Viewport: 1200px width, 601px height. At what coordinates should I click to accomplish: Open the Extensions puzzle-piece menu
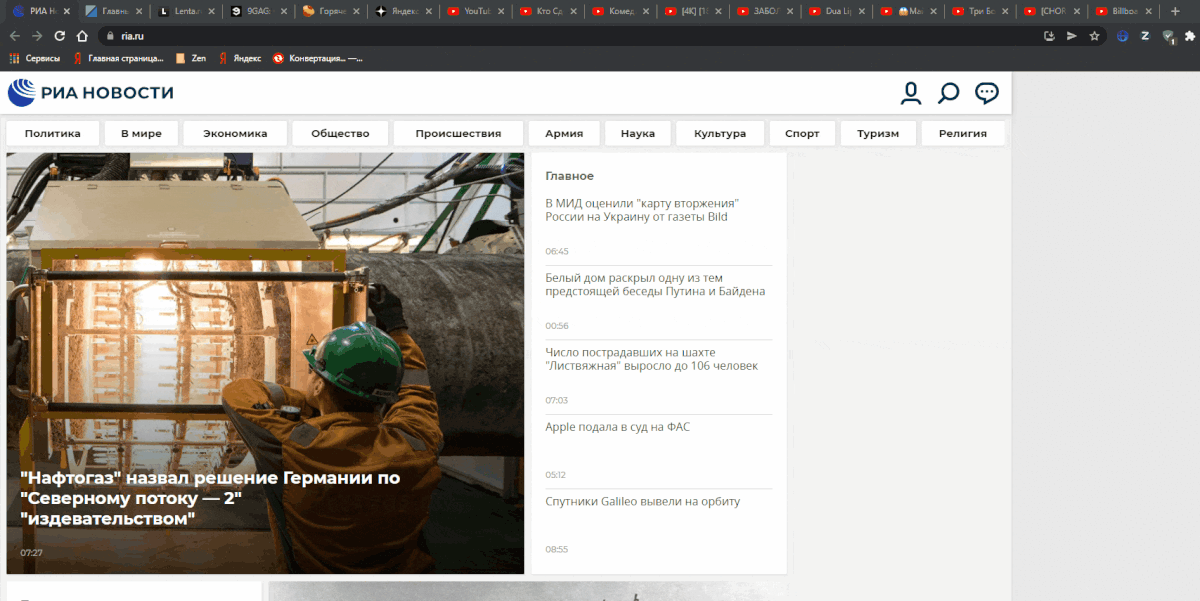click(1190, 35)
